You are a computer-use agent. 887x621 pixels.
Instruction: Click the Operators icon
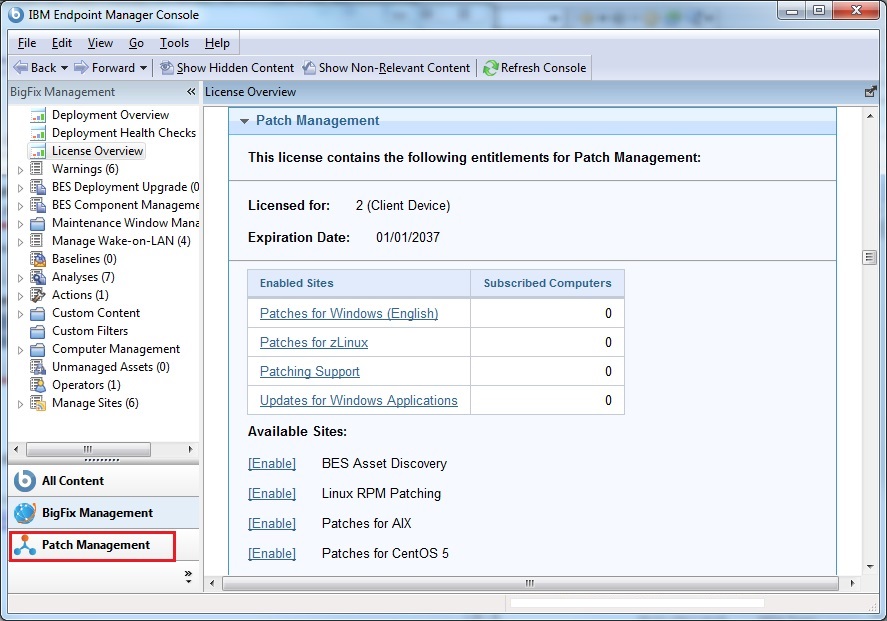[x=38, y=386]
